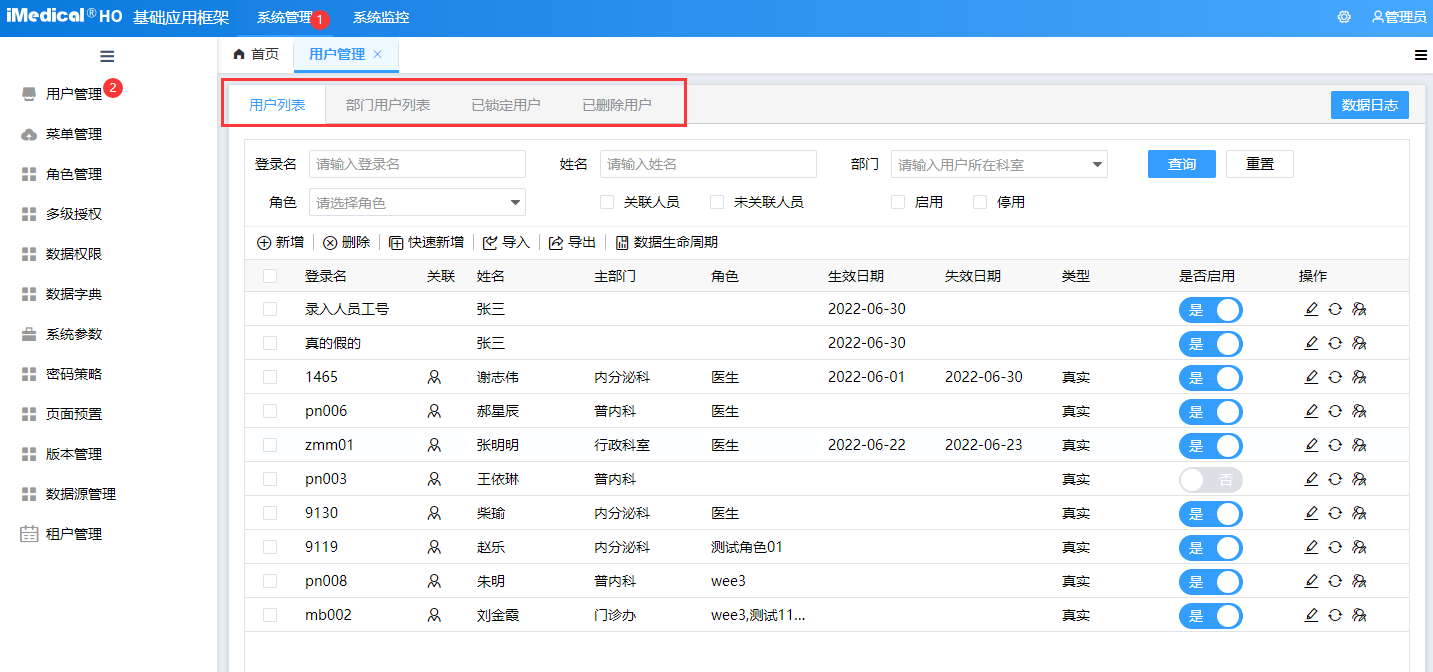The image size is (1433, 672).
Task: Toggle enable switch for user pn003
Action: point(1210,479)
